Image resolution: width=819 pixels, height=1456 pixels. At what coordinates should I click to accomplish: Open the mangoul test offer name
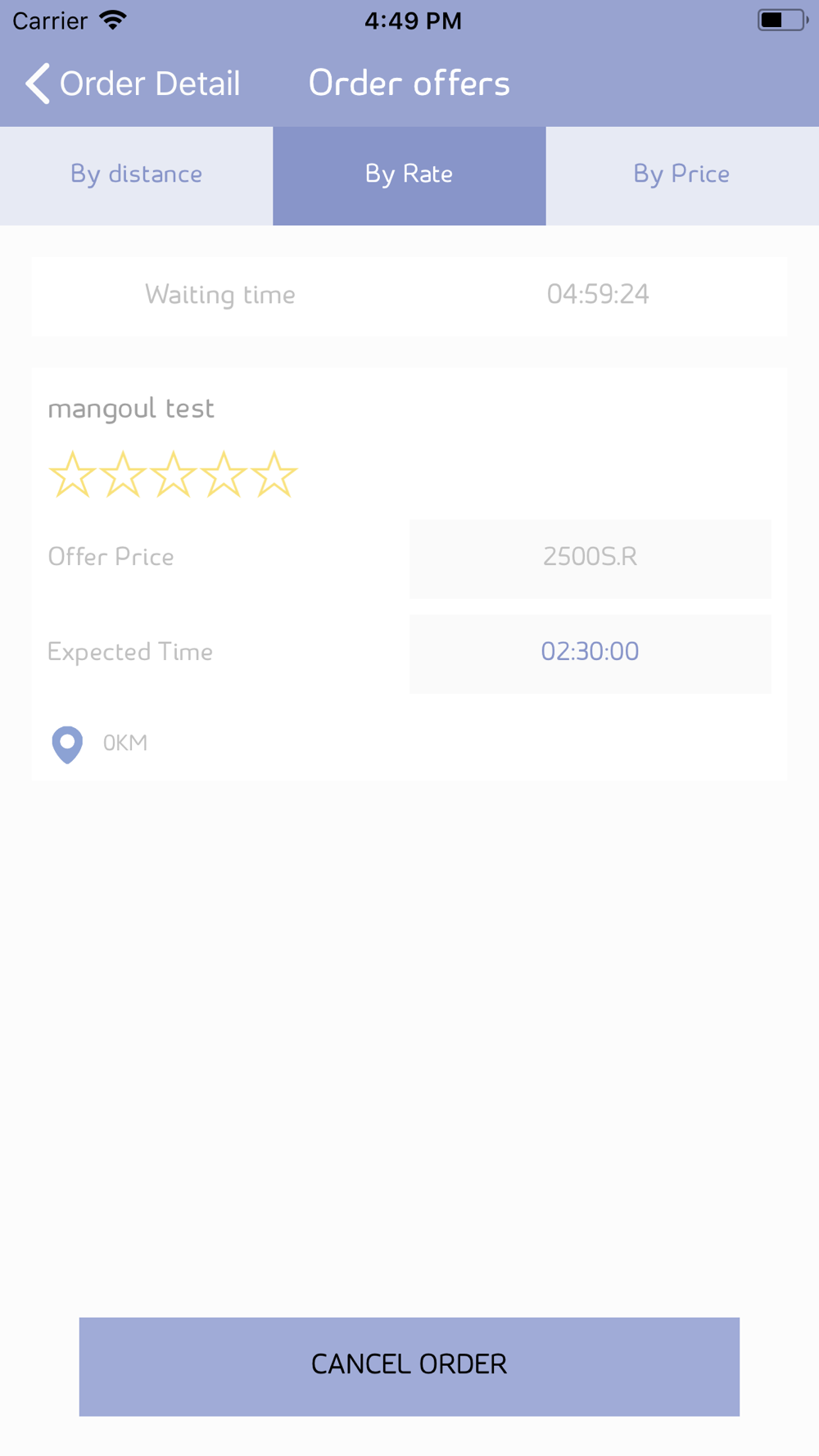click(131, 408)
